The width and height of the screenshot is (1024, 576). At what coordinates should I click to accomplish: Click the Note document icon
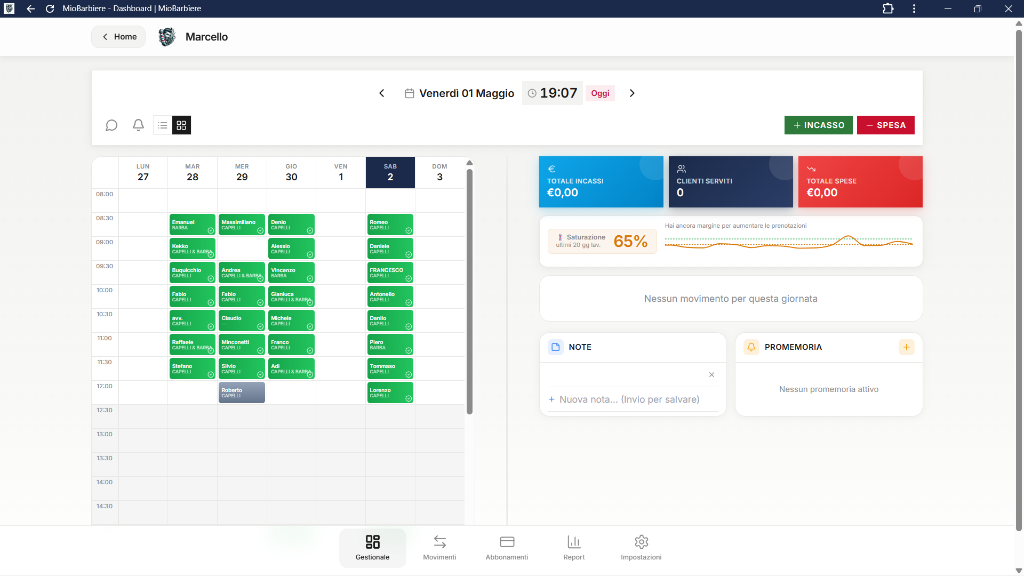click(x=556, y=347)
